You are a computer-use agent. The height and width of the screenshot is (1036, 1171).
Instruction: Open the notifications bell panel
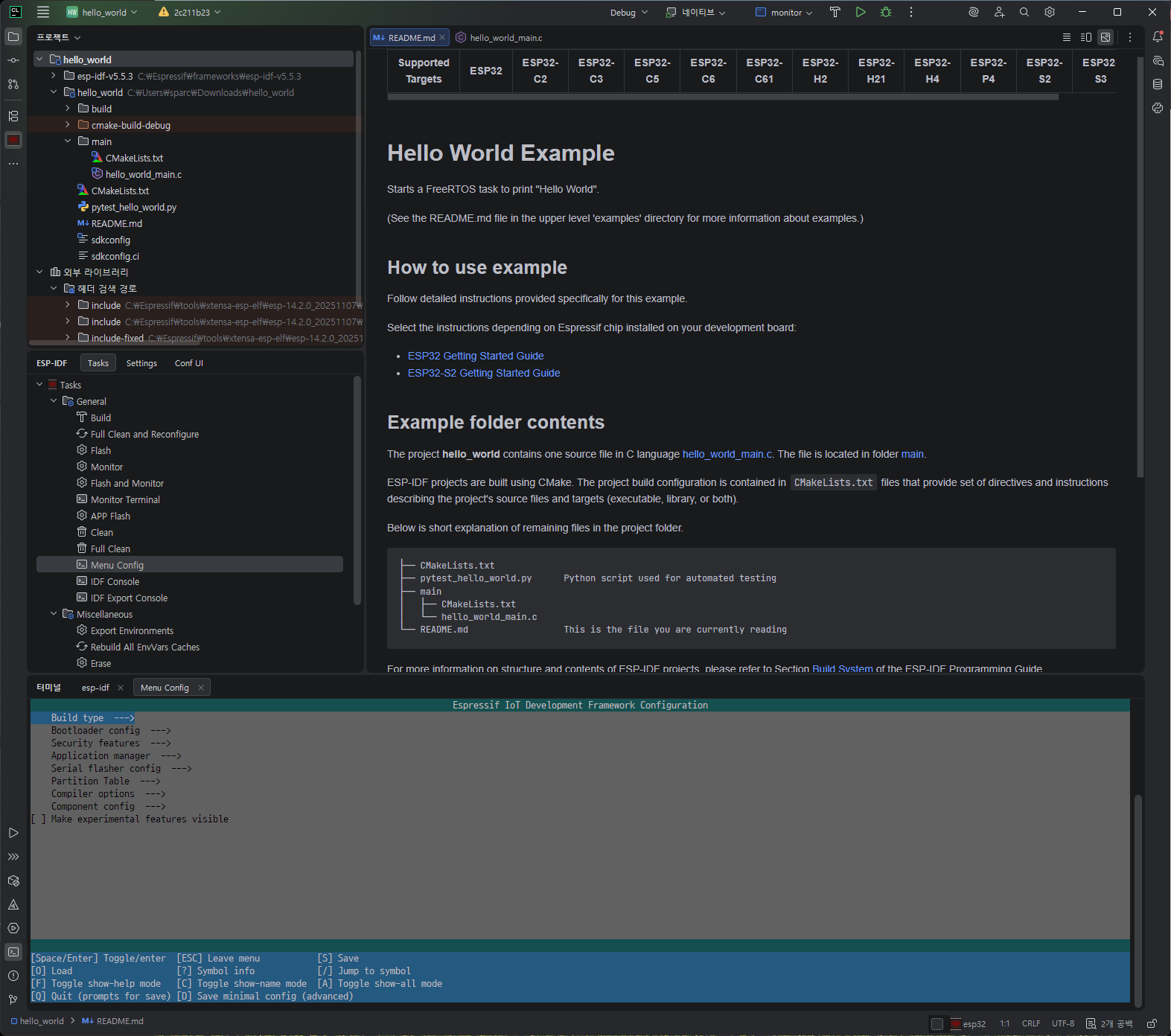pyautogui.click(x=1158, y=36)
